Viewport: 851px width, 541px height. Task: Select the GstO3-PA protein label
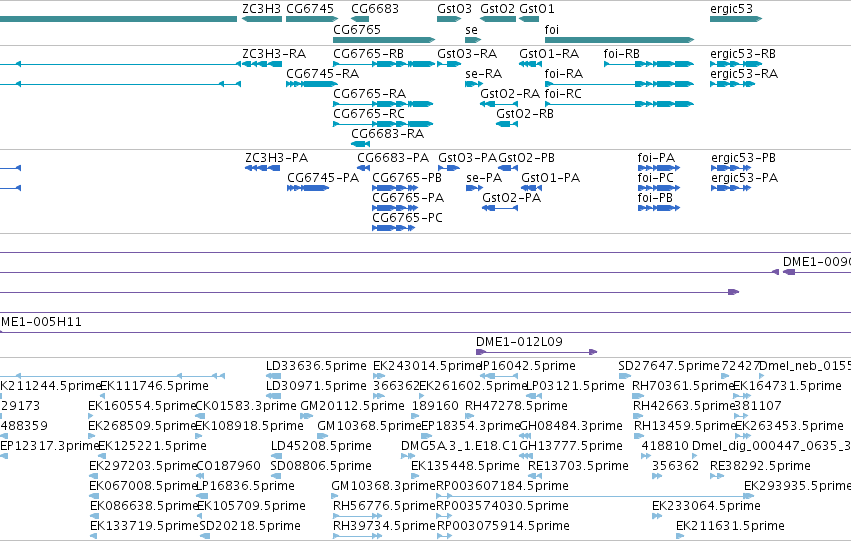[x=468, y=158]
